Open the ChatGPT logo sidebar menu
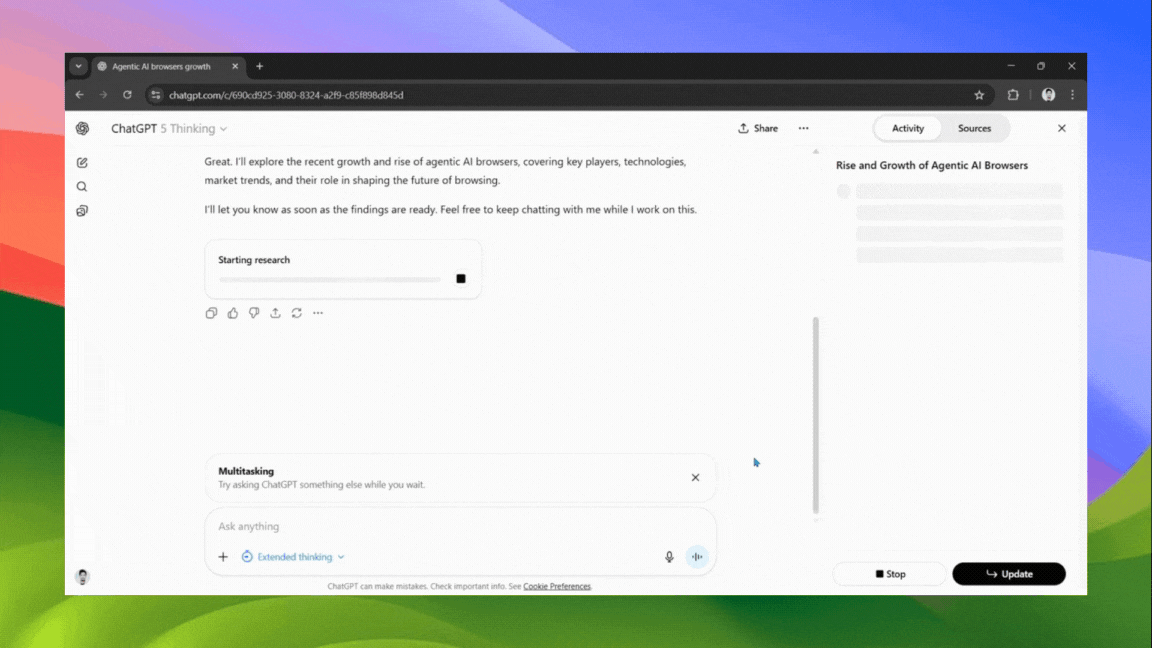Viewport: 1152px width, 648px height. [x=82, y=129]
